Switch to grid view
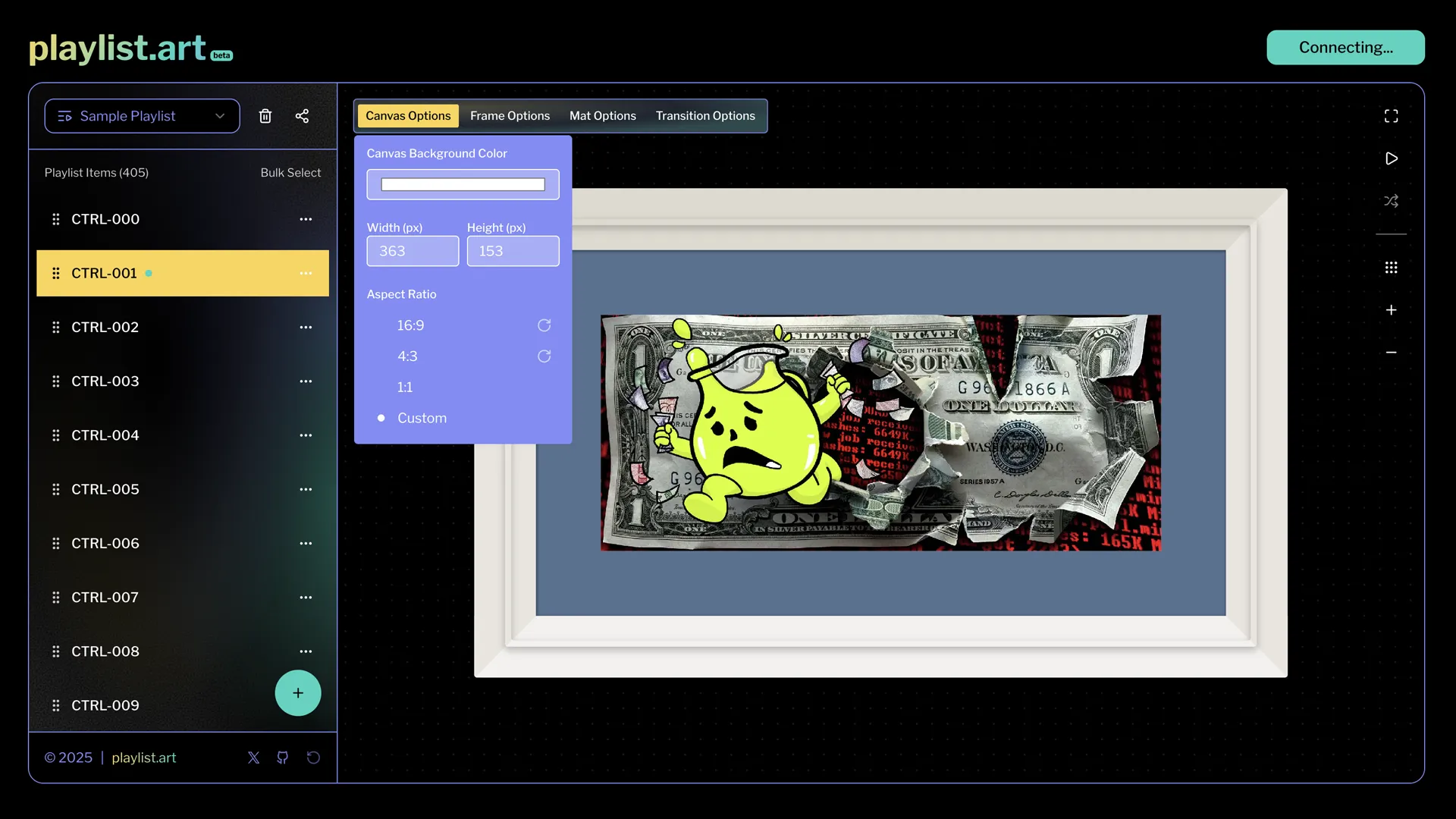The image size is (1456, 819). tap(1391, 268)
